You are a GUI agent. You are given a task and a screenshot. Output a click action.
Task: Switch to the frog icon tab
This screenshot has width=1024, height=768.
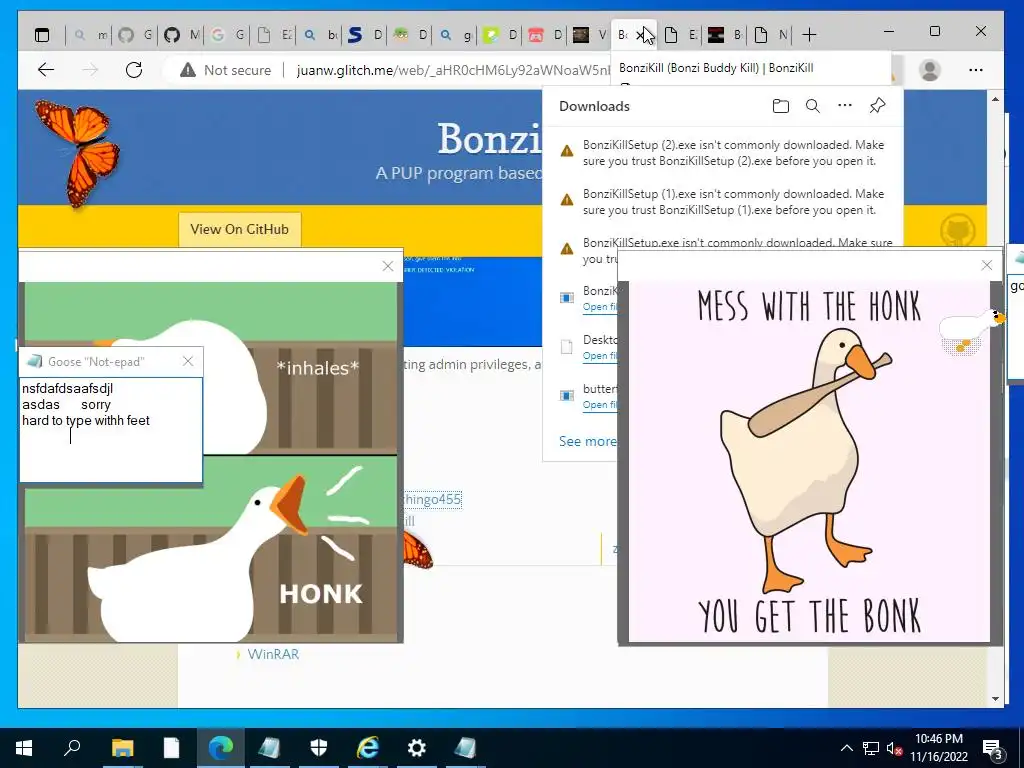410,35
